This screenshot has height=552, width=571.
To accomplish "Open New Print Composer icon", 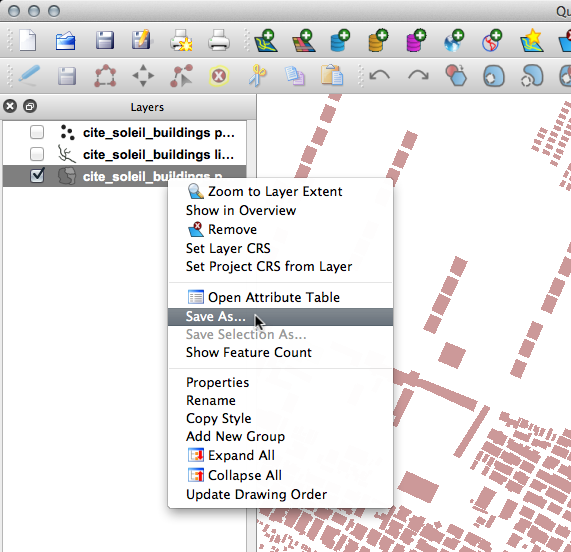I will click(181, 40).
